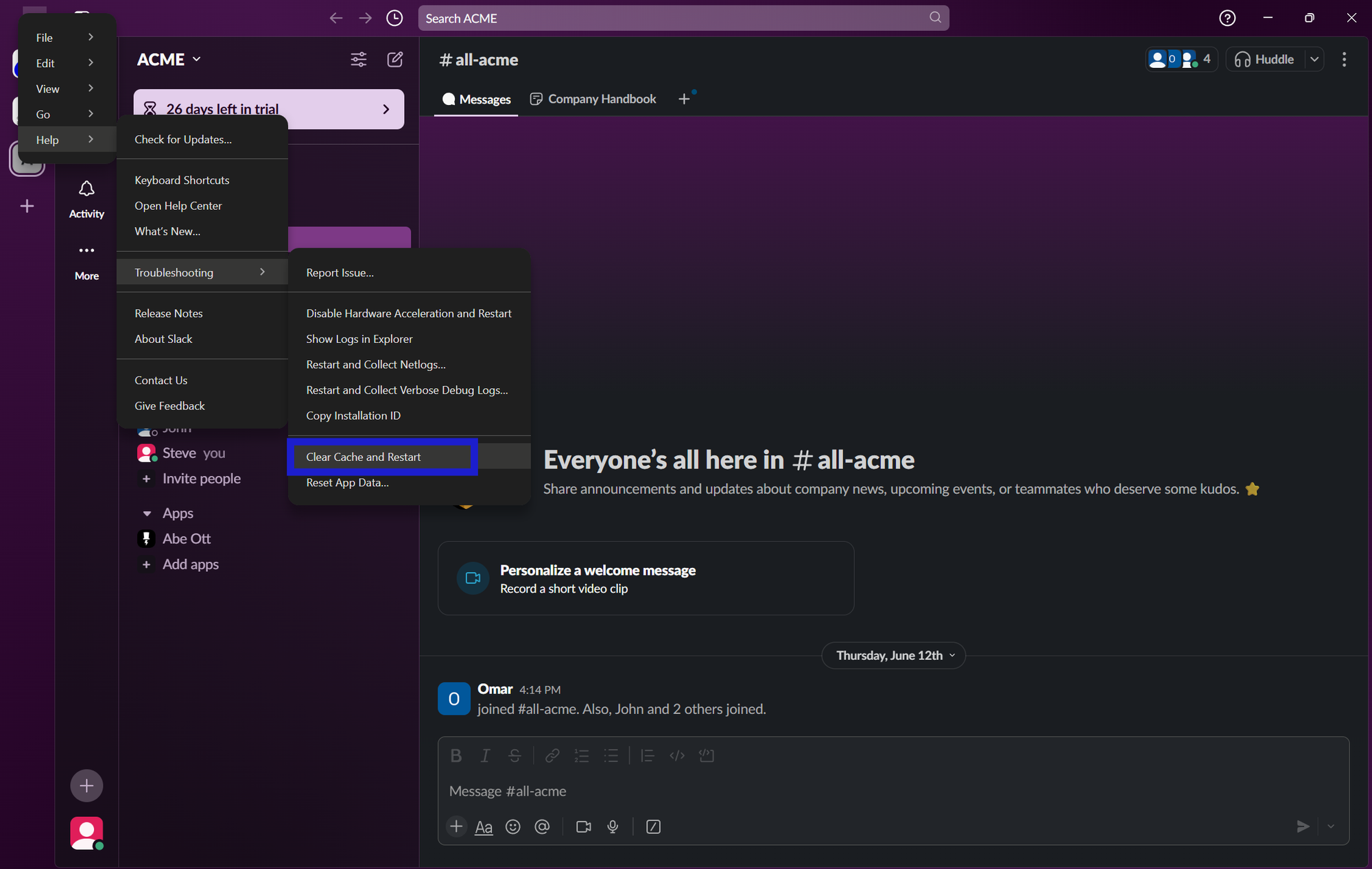Open the Thursday, June 12th date dropdown
This screenshot has width=1372, height=869.
pyautogui.click(x=893, y=655)
